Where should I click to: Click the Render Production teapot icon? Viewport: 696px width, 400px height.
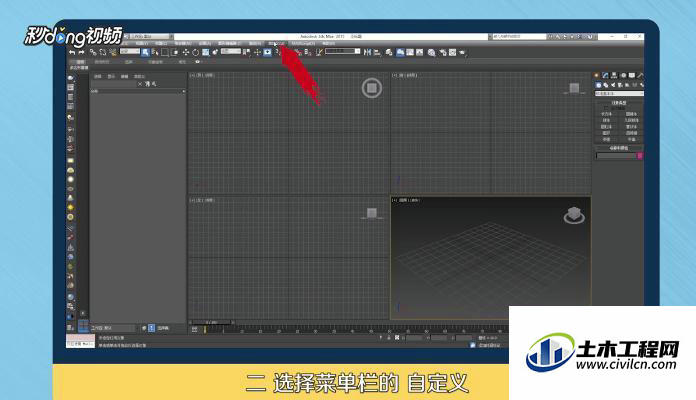462,52
